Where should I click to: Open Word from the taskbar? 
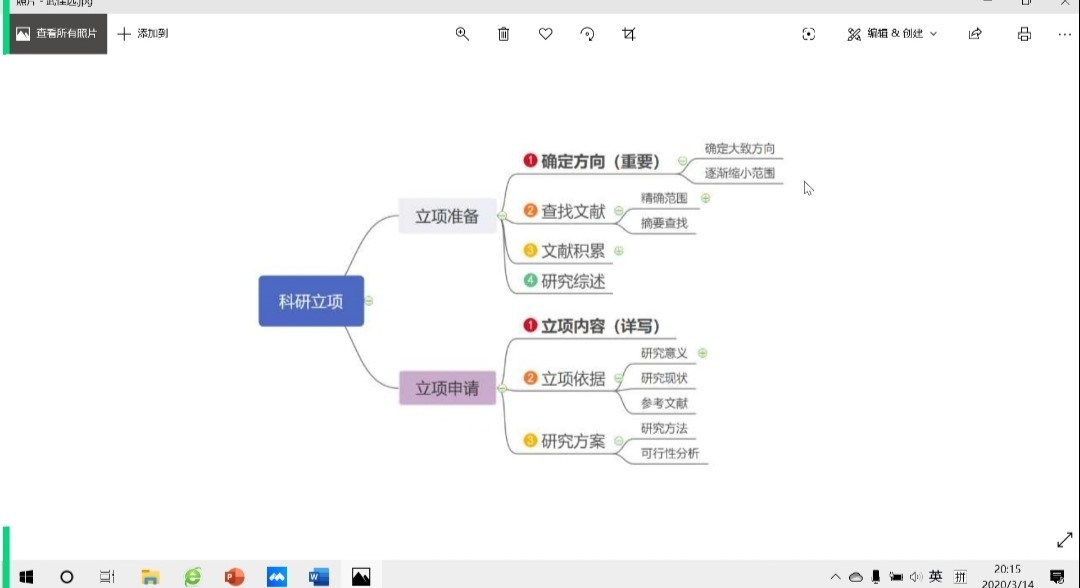coord(318,577)
